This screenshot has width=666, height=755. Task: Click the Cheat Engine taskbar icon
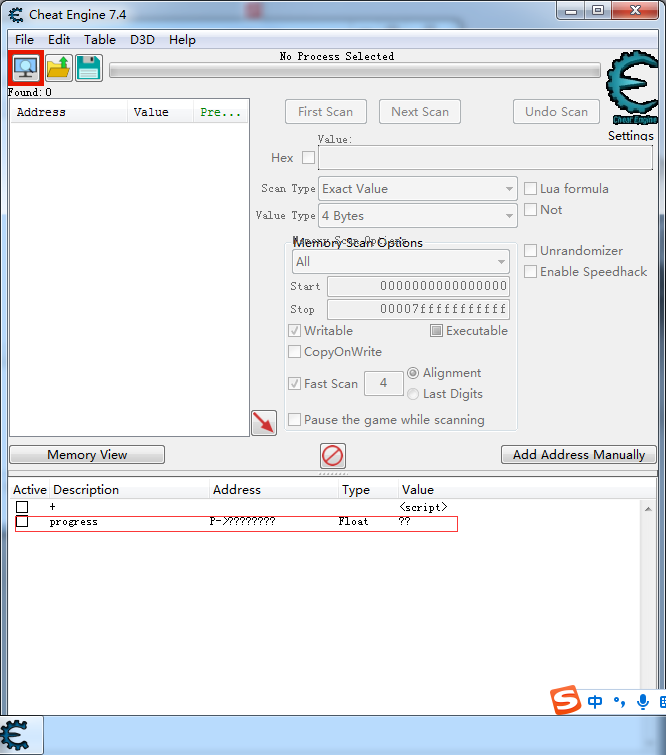pyautogui.click(x=15, y=735)
